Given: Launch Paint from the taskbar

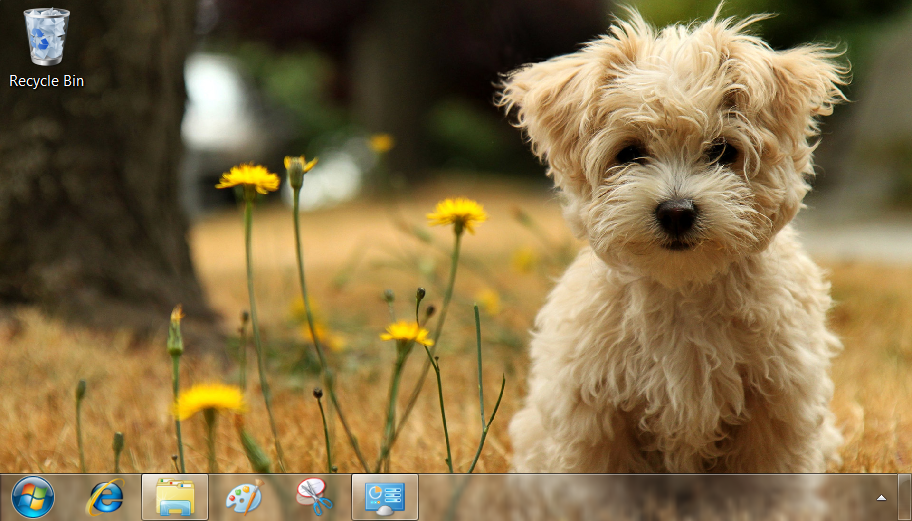Looking at the screenshot, I should coord(244,497).
